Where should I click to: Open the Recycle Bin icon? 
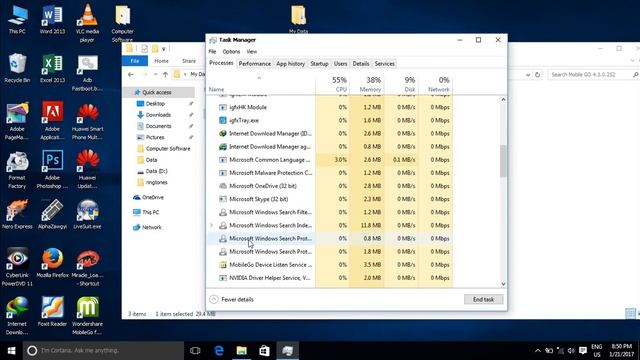click(17, 68)
